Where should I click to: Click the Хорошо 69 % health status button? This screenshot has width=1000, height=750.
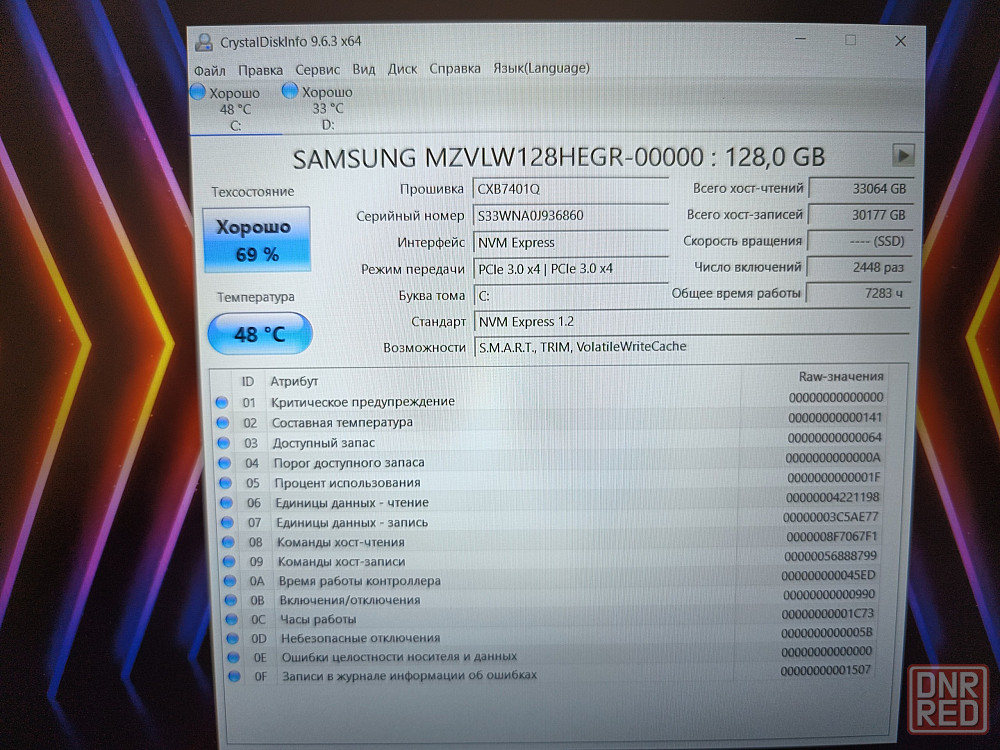tap(256, 240)
